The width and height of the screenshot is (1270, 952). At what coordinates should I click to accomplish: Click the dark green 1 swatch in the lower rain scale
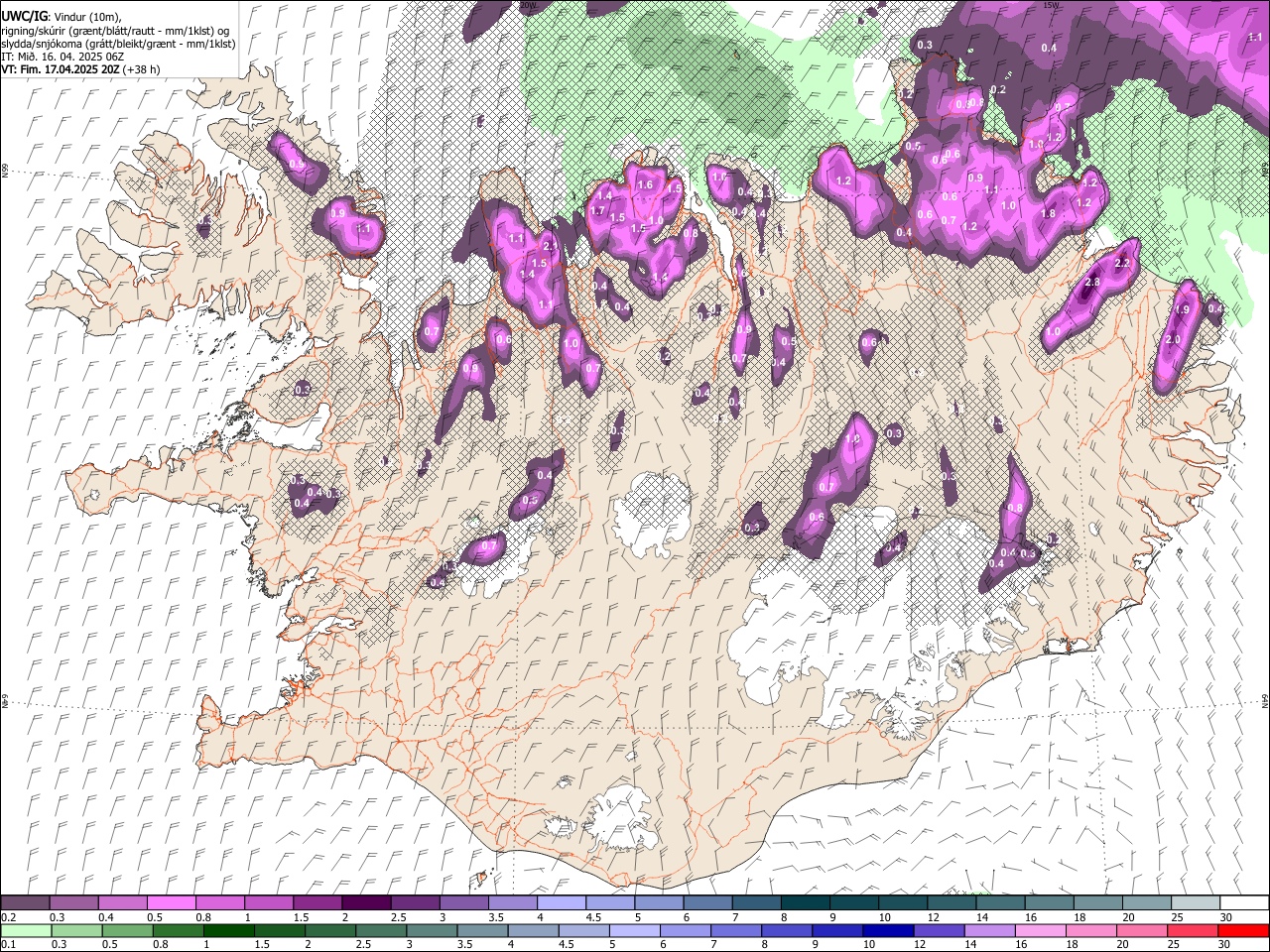228,931
